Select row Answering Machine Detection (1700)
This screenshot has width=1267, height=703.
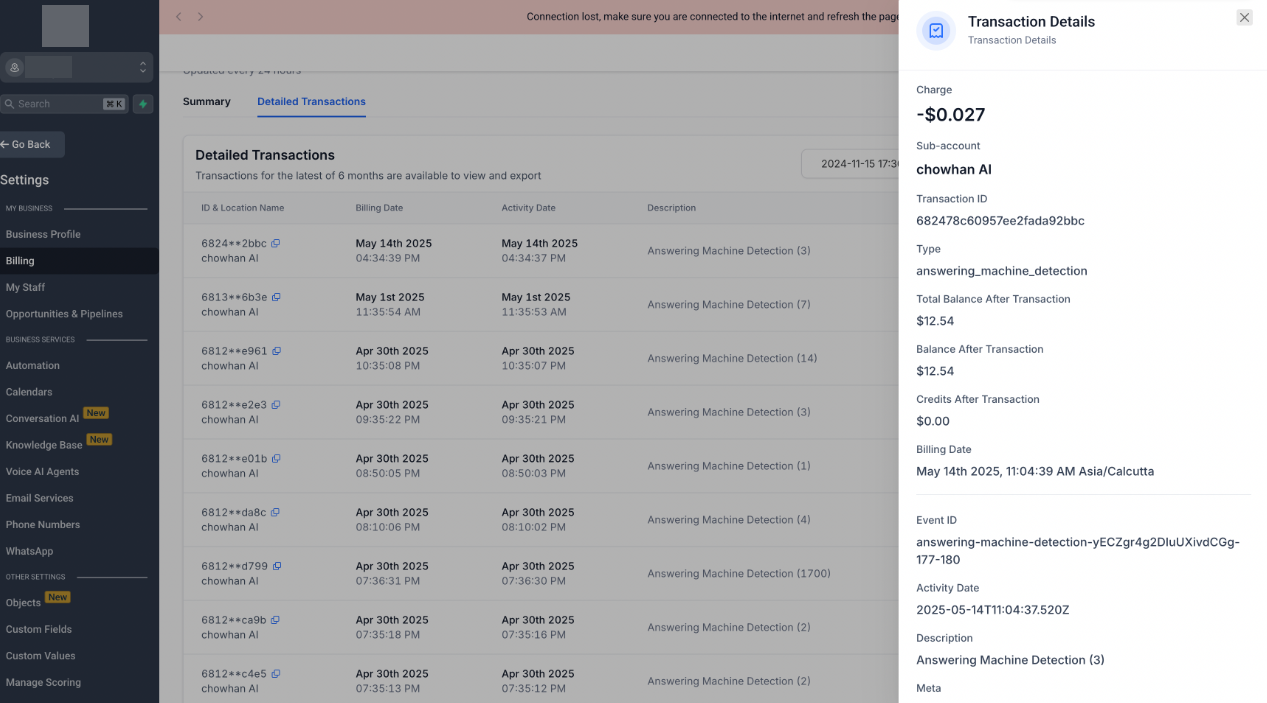click(x=541, y=574)
